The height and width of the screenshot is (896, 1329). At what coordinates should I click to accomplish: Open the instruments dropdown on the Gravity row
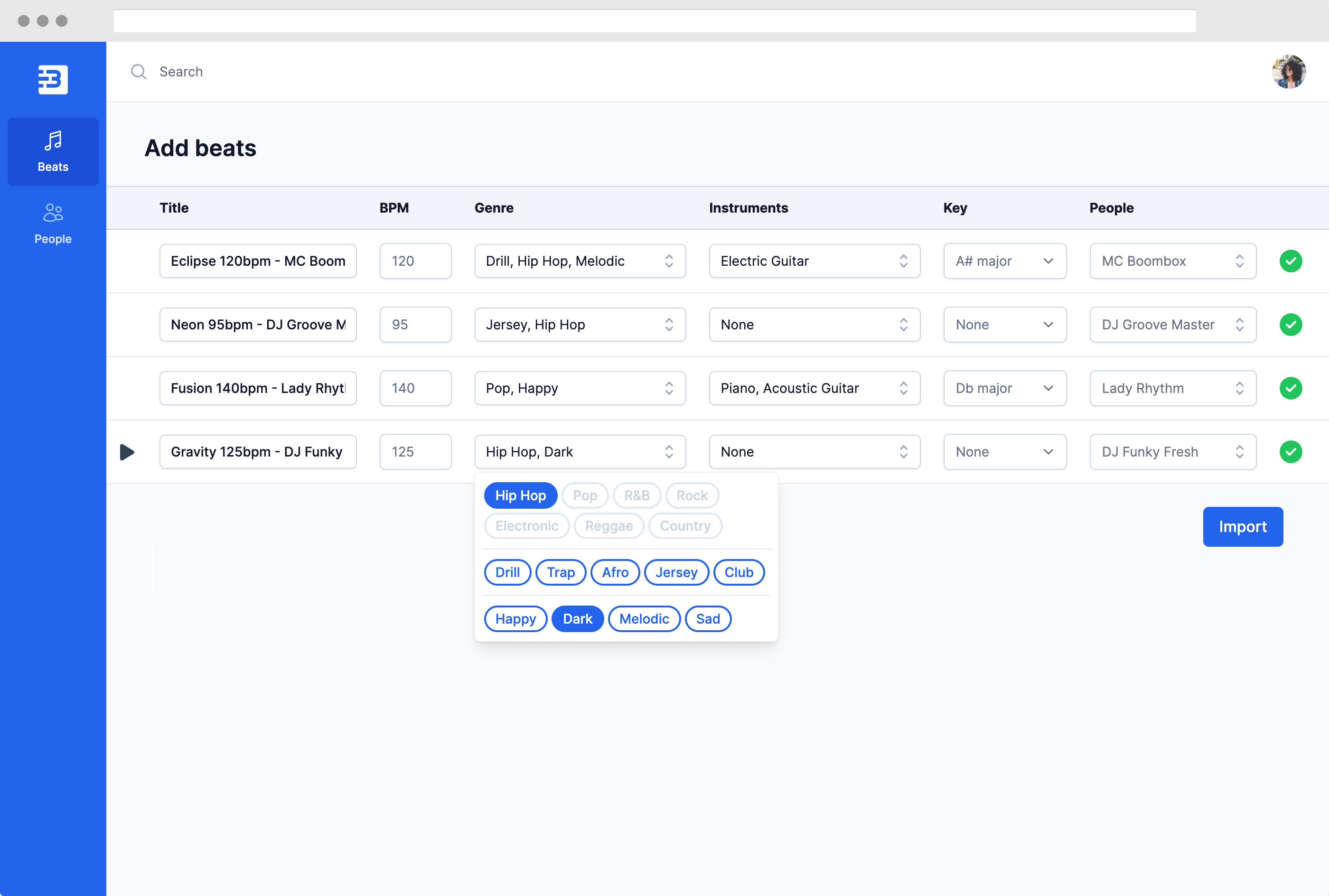814,452
